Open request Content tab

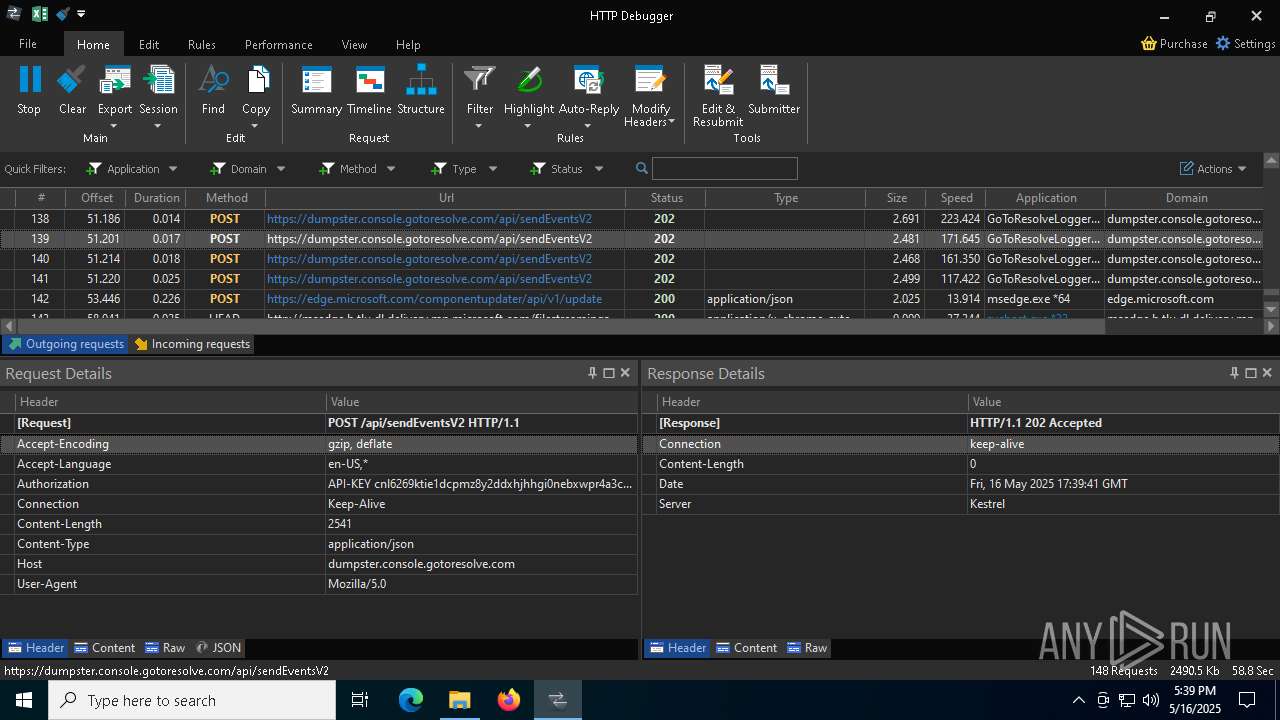(105, 648)
